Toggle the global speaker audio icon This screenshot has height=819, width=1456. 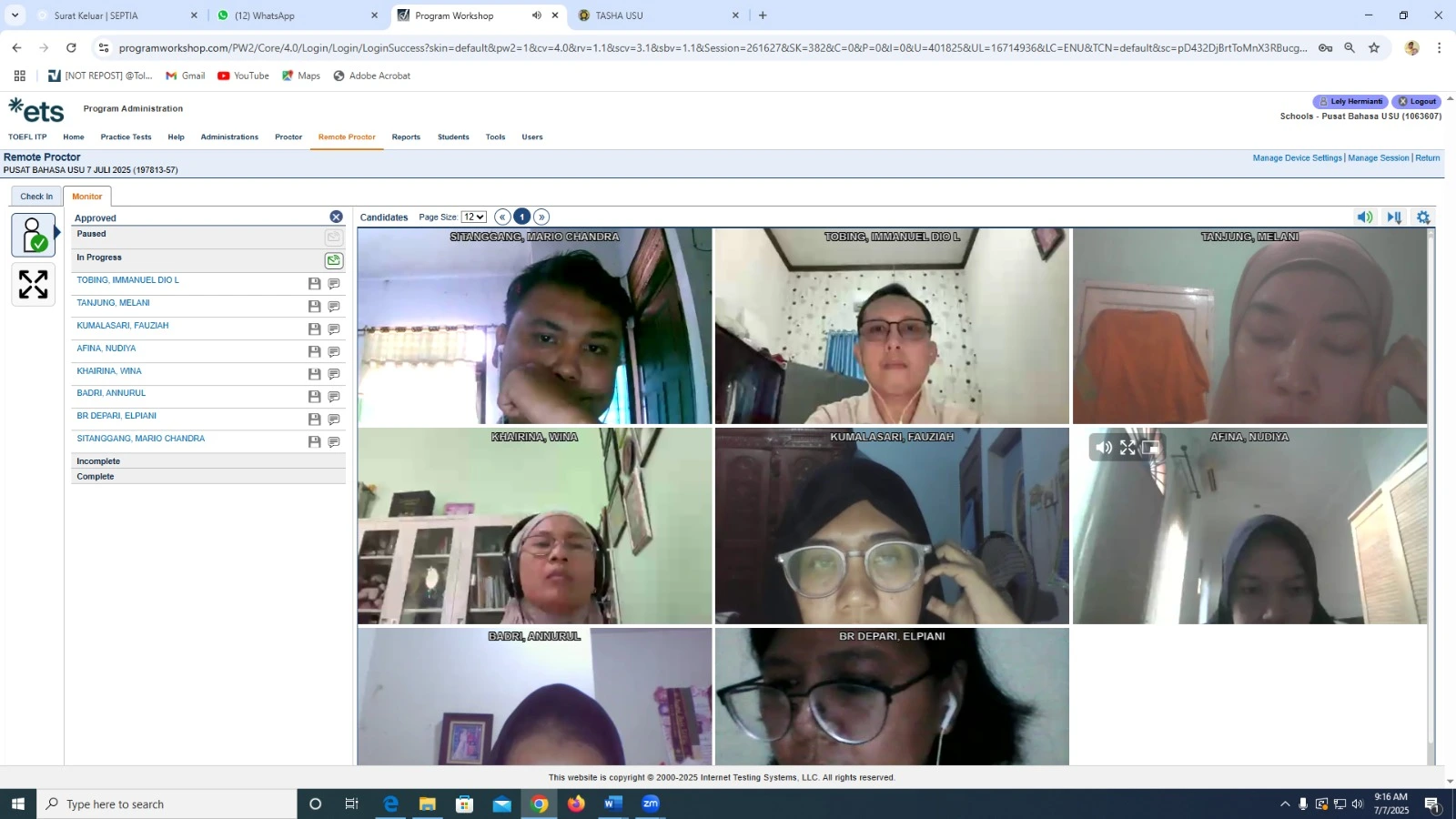click(x=1365, y=217)
